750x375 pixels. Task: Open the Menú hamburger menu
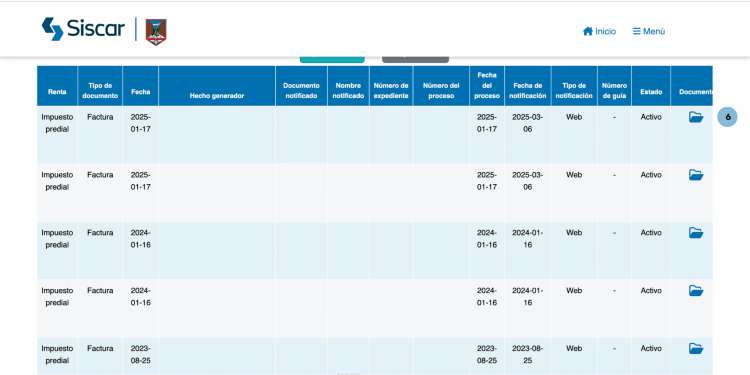[649, 32]
